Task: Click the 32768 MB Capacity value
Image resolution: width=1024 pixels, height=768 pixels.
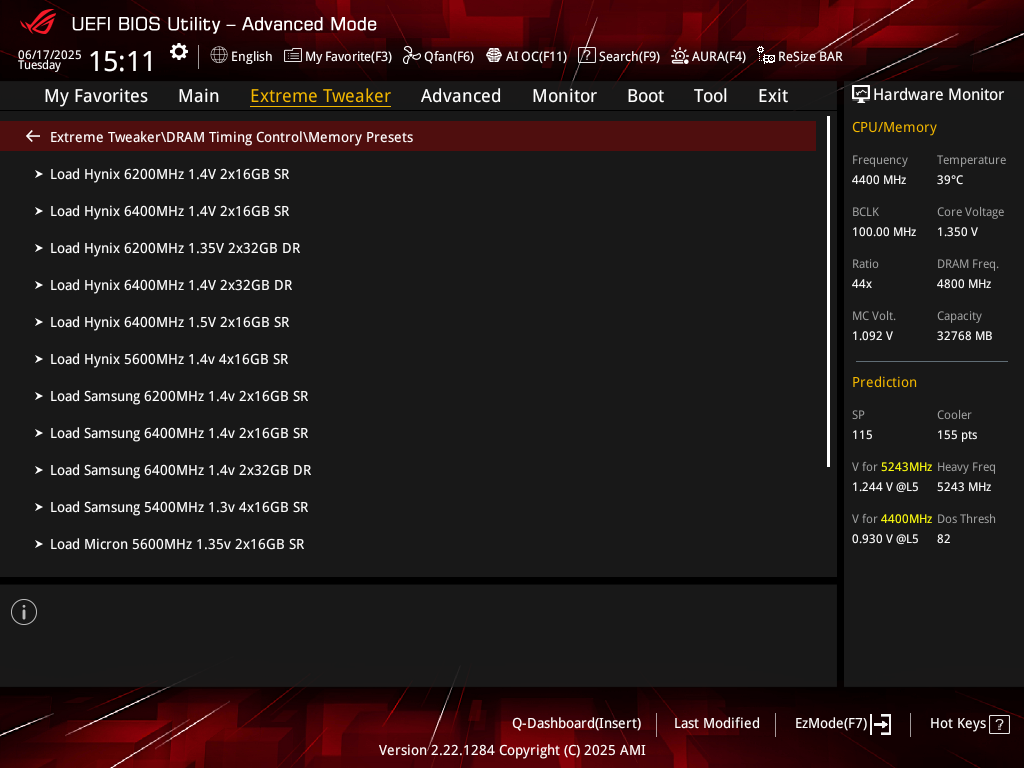Action: 965,336
